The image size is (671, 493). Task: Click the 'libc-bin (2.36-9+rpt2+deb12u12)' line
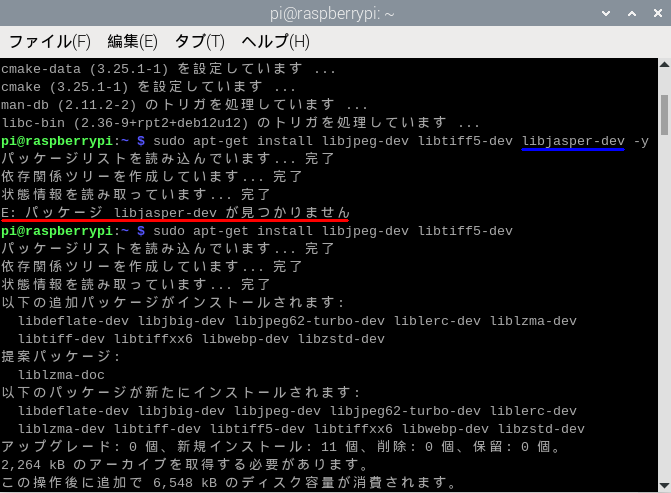click(240, 123)
